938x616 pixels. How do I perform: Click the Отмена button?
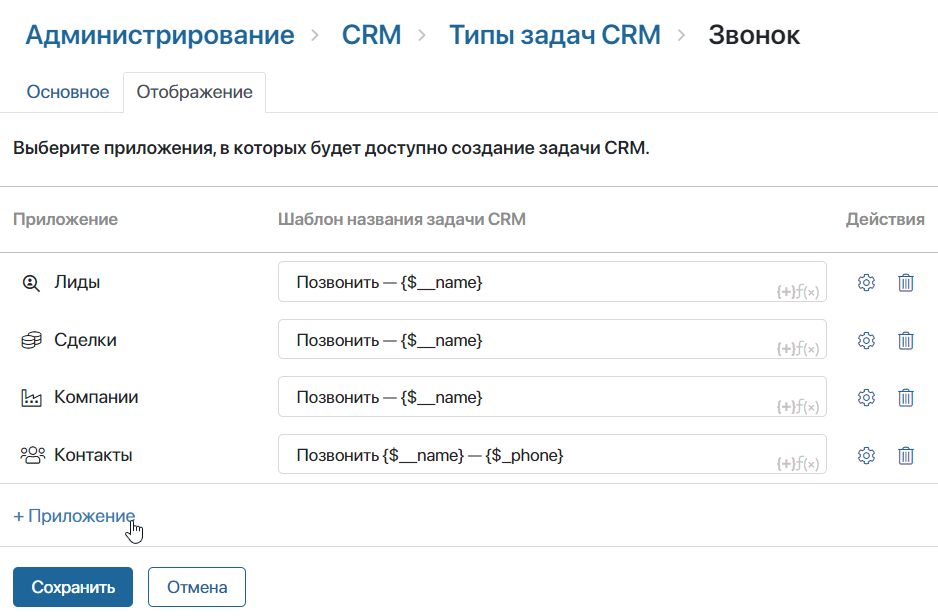[x=197, y=587]
